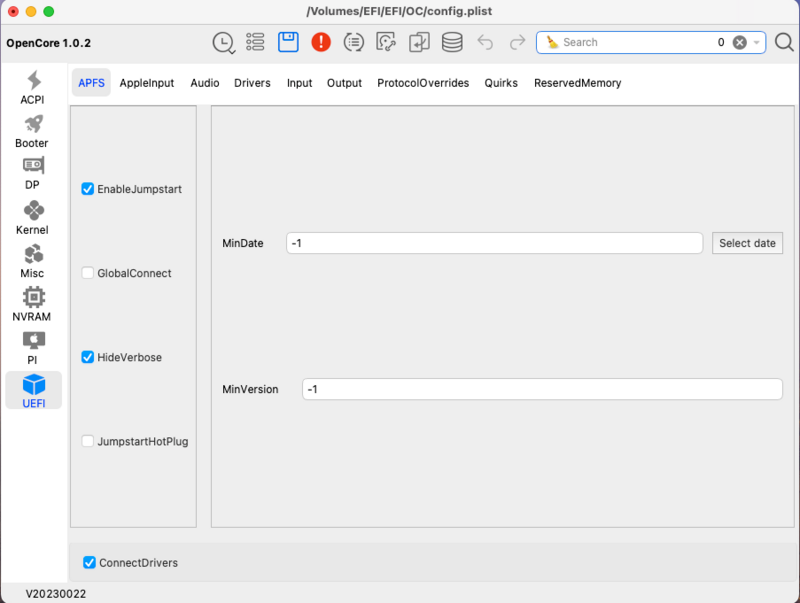The image size is (800, 603).
Task: Click the Select date button
Action: point(747,243)
